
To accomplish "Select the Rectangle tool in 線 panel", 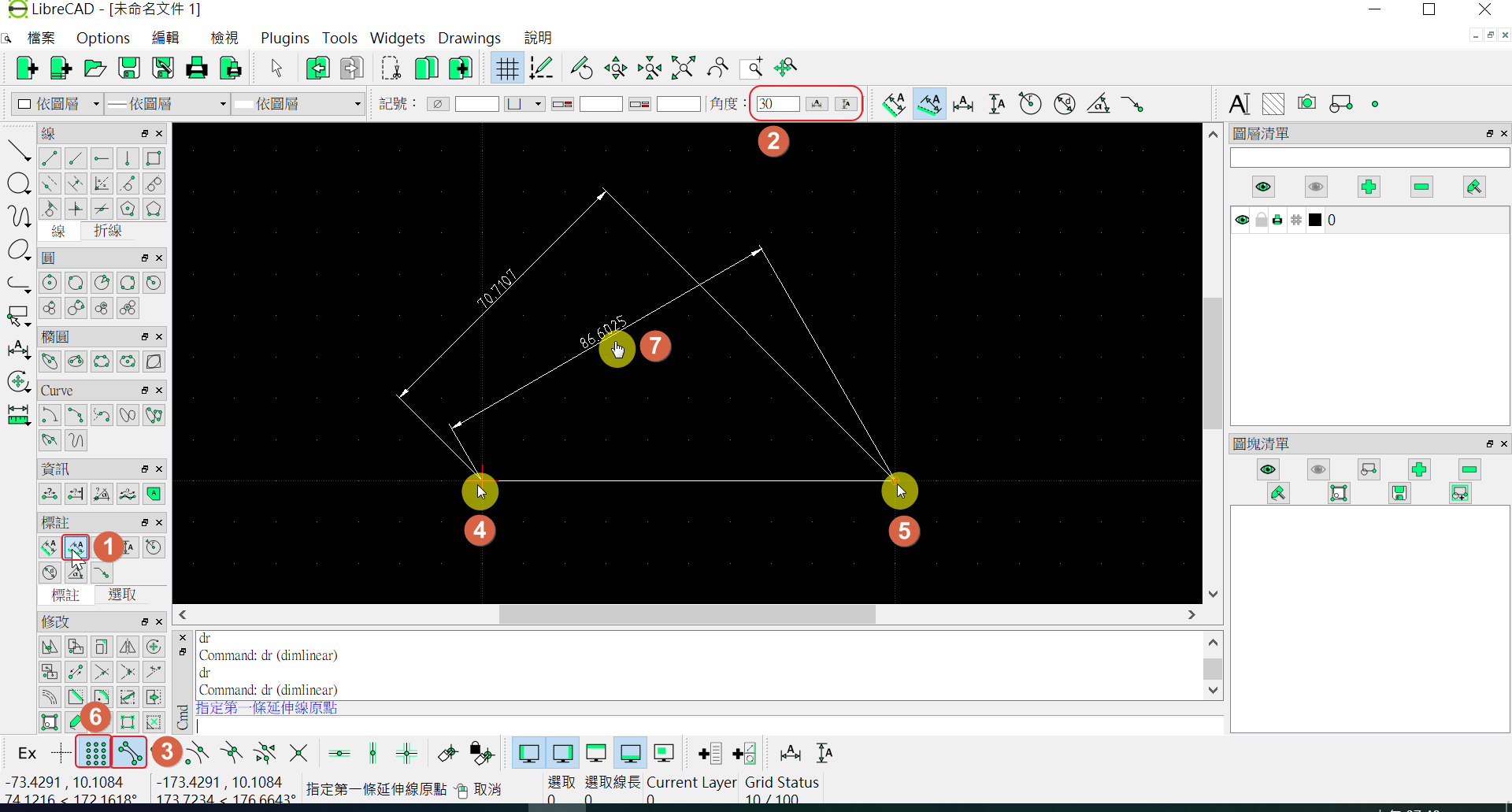I will [x=154, y=158].
